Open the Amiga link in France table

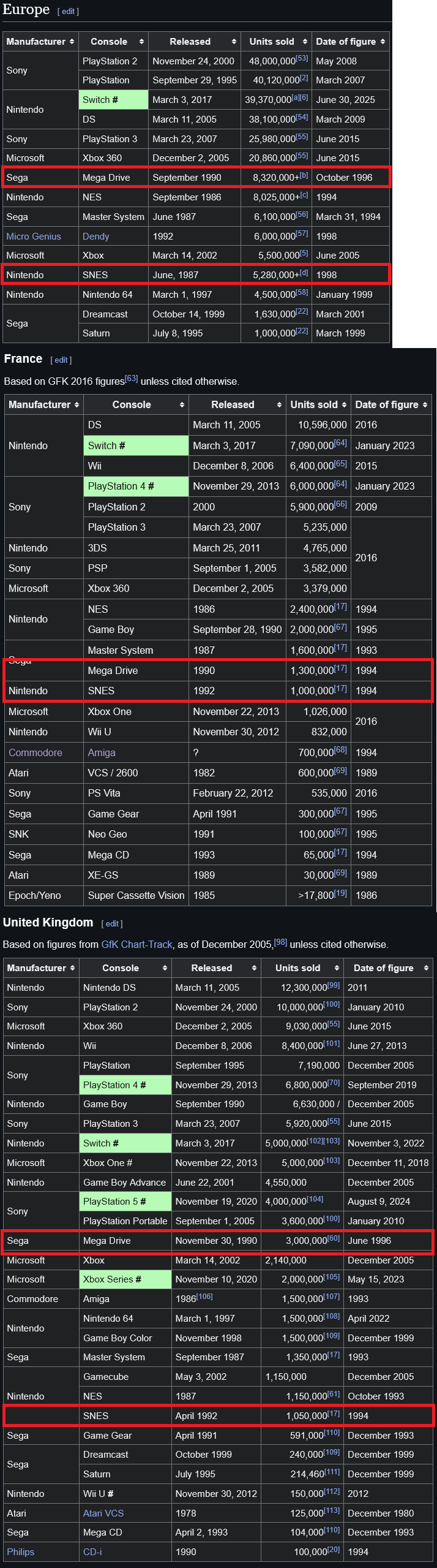[102, 752]
